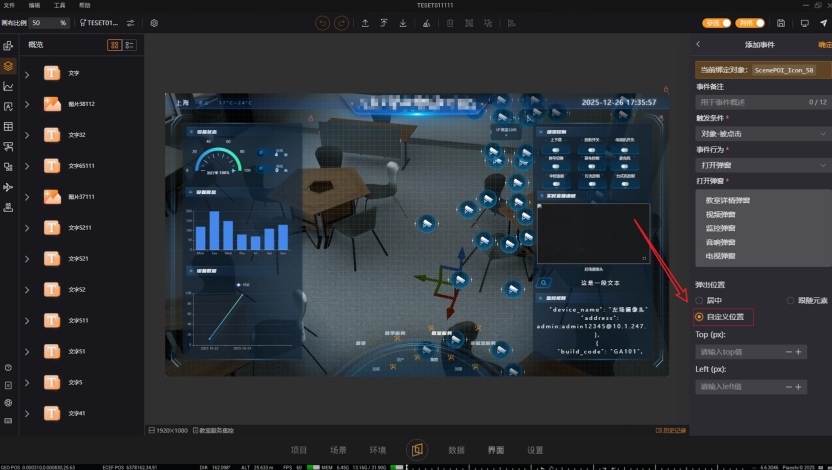Switch to the 场景 bottom tab
This screenshot has height=470, width=832.
click(x=338, y=450)
